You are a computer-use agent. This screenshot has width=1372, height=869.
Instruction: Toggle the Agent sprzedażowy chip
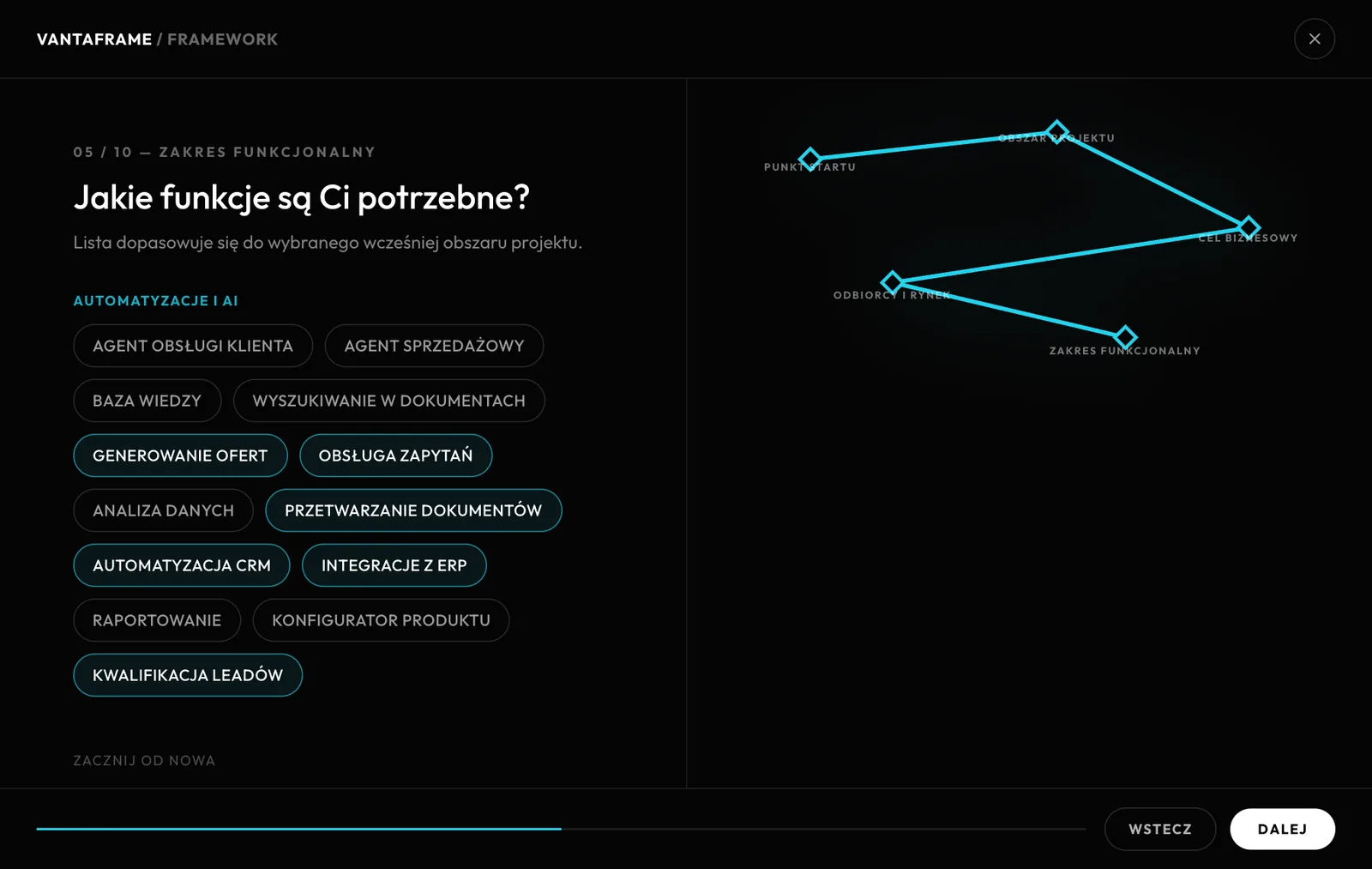pyautogui.click(x=434, y=346)
